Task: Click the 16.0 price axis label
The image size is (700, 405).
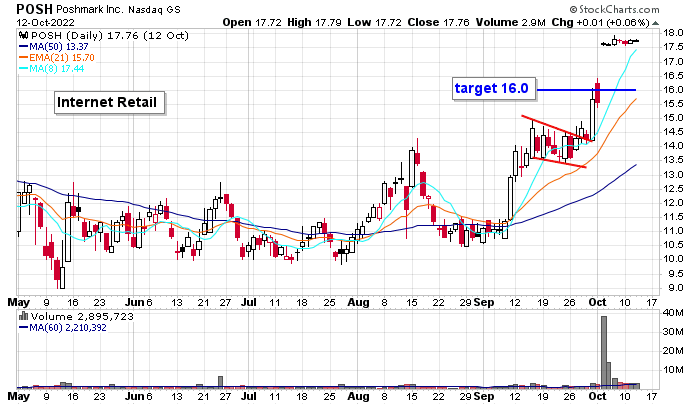Action: 673,90
